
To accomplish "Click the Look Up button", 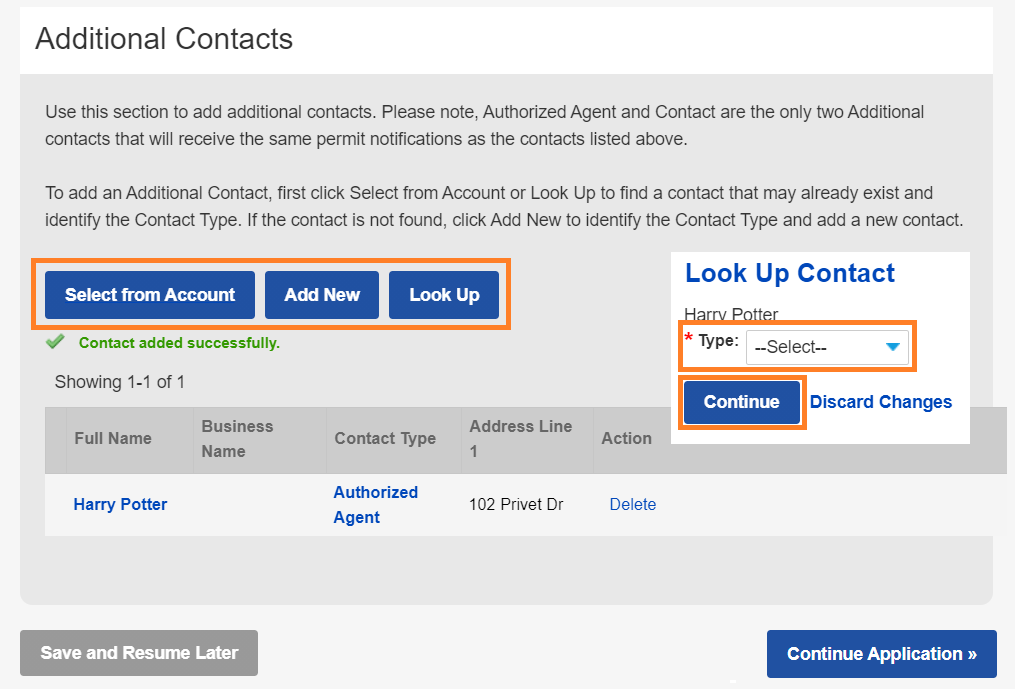I will pos(444,295).
